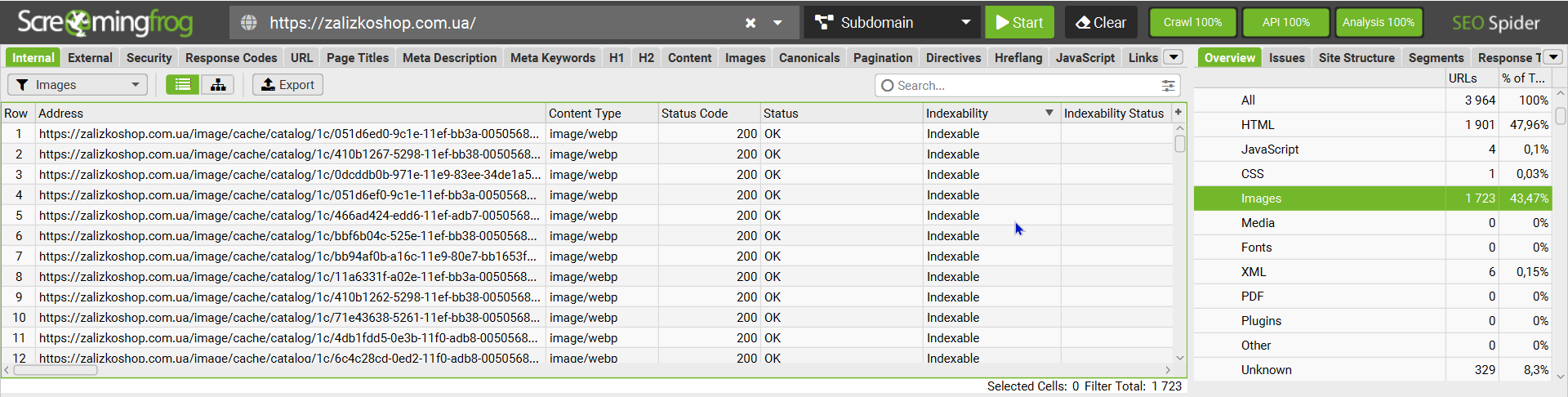Image resolution: width=1568 pixels, height=397 pixels.
Task: Click the Export button
Action: click(x=287, y=85)
